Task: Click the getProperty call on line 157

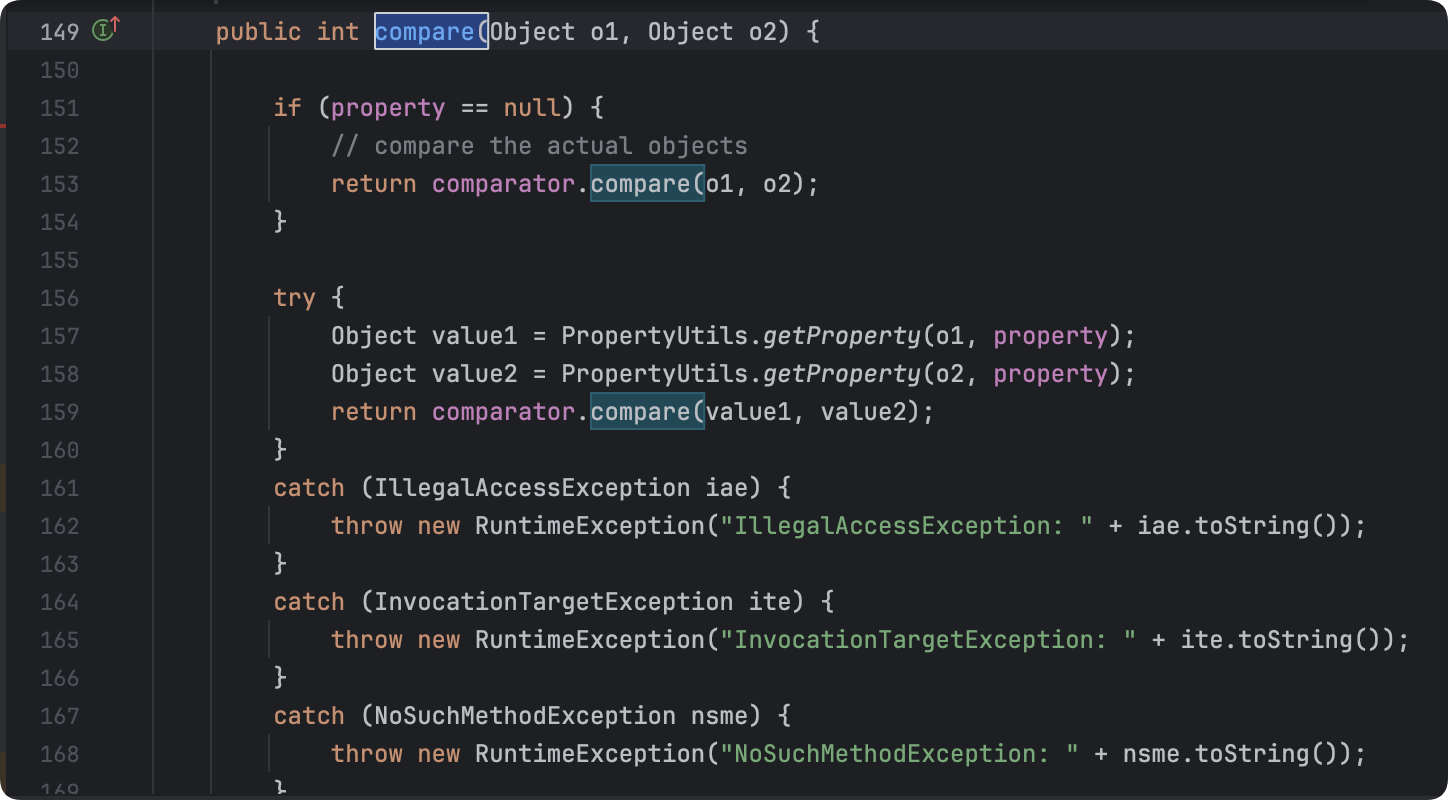Action: 841,336
